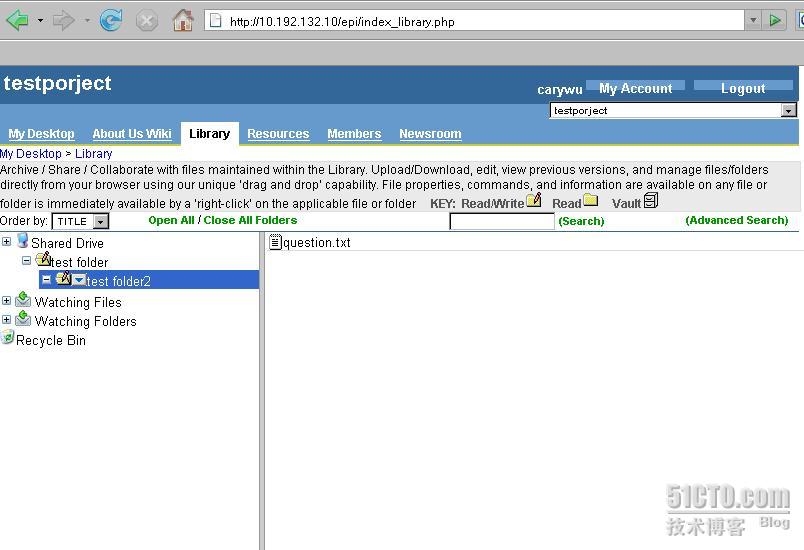Screen dimensions: 804x550
Task: Open the question.txt file
Action: (x=316, y=242)
